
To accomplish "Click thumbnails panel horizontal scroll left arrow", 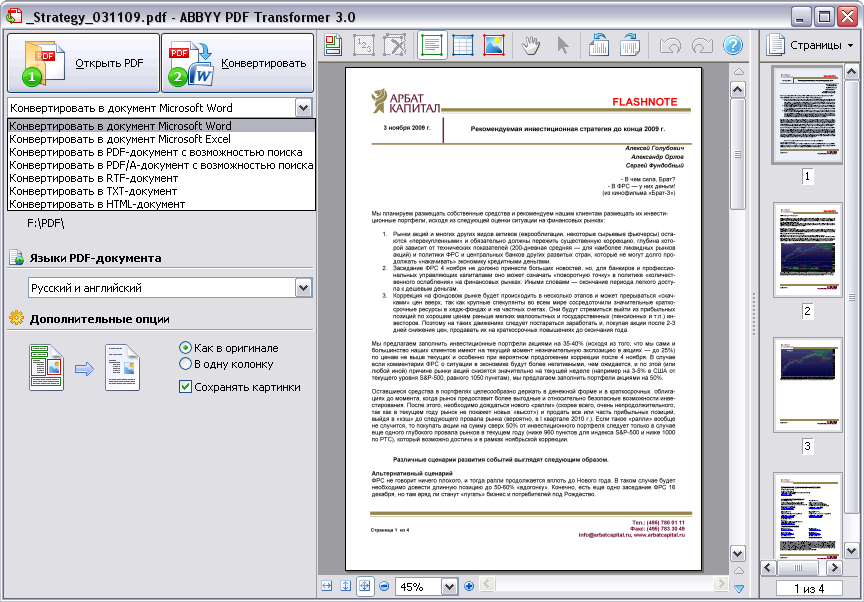I will pos(769,567).
